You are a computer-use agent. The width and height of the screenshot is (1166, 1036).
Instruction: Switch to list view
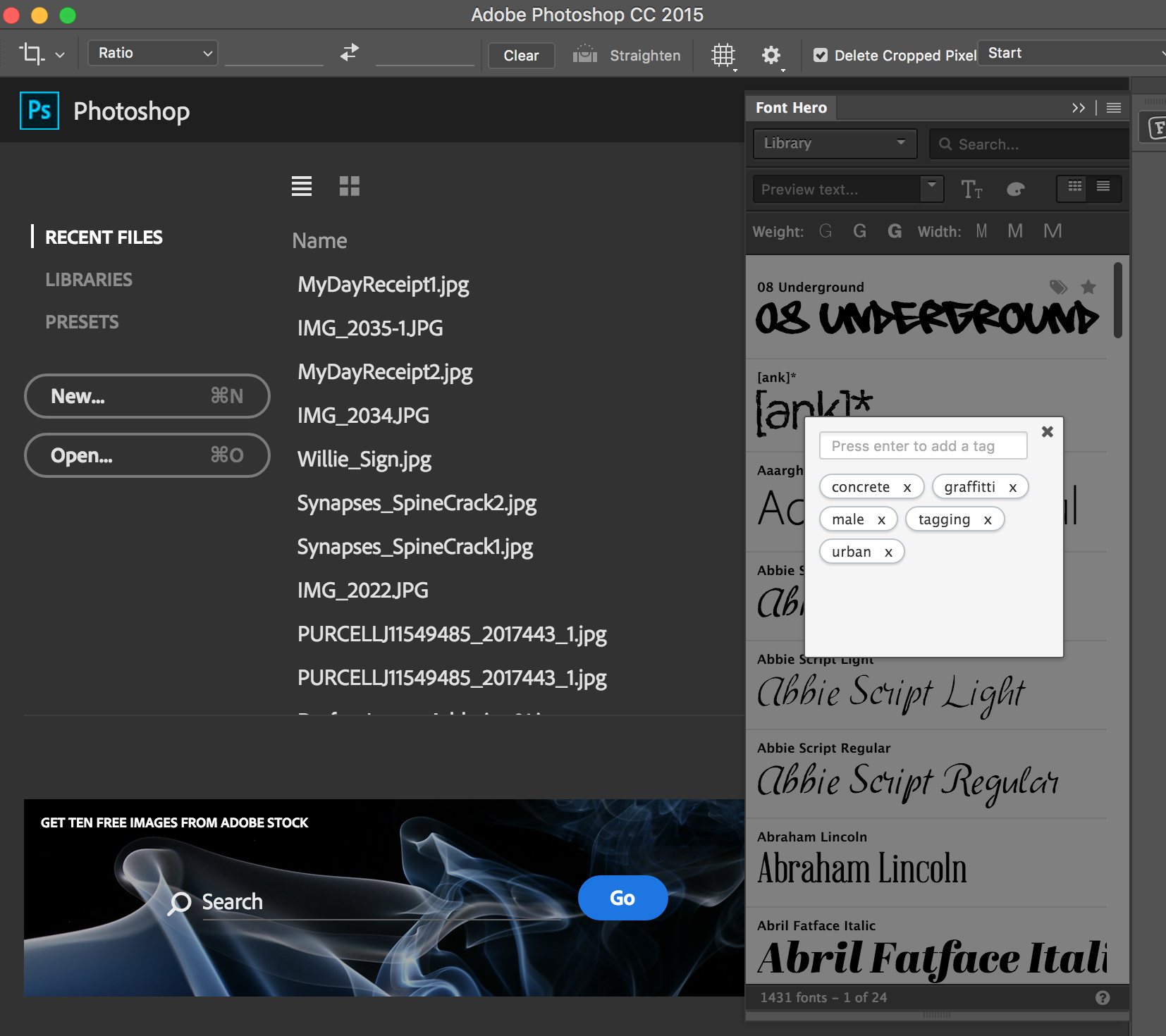tap(302, 186)
